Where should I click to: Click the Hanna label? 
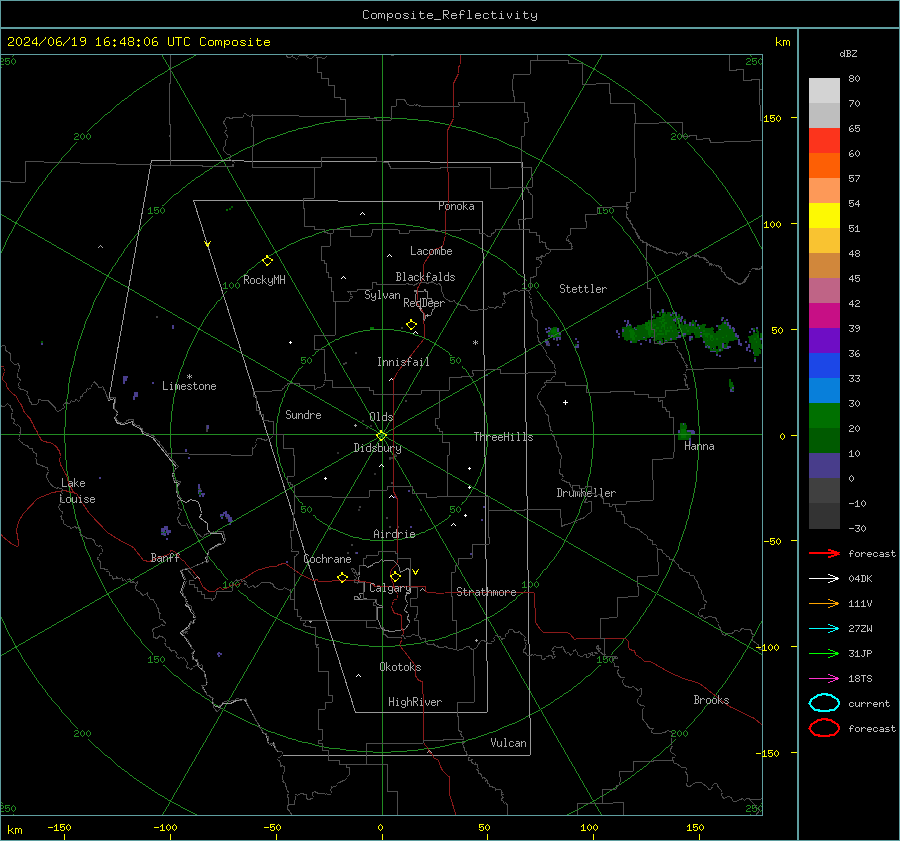pos(699,446)
